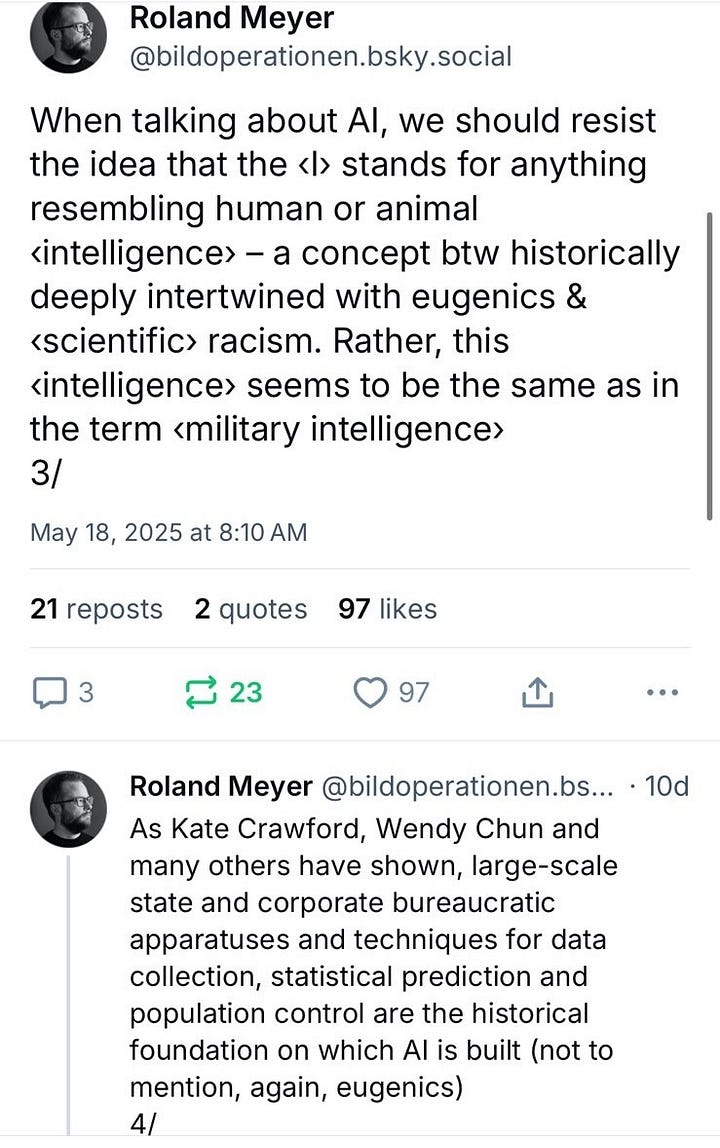Open more options with the ellipsis icon
720x1148 pixels.
(x=663, y=692)
